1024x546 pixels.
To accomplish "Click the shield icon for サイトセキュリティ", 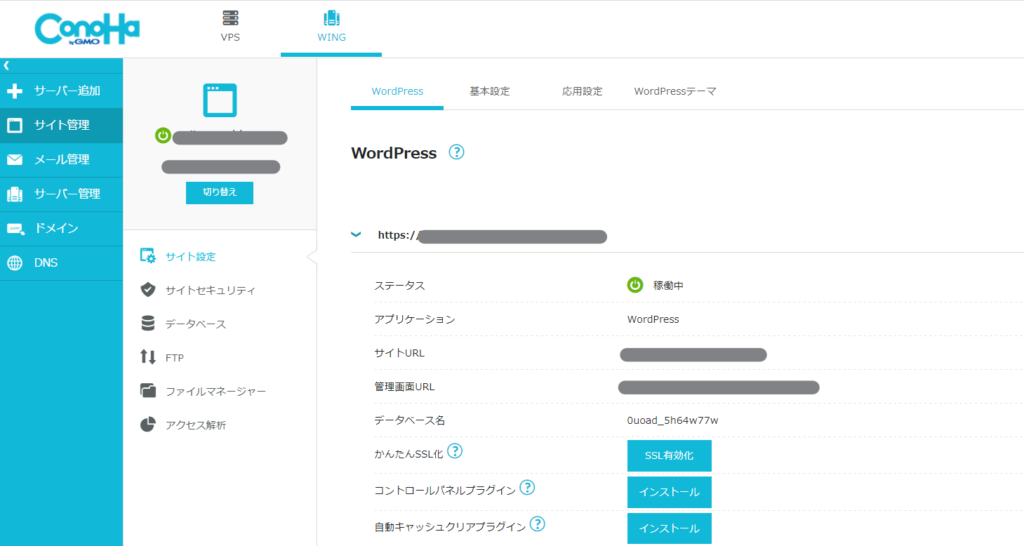I will (148, 289).
